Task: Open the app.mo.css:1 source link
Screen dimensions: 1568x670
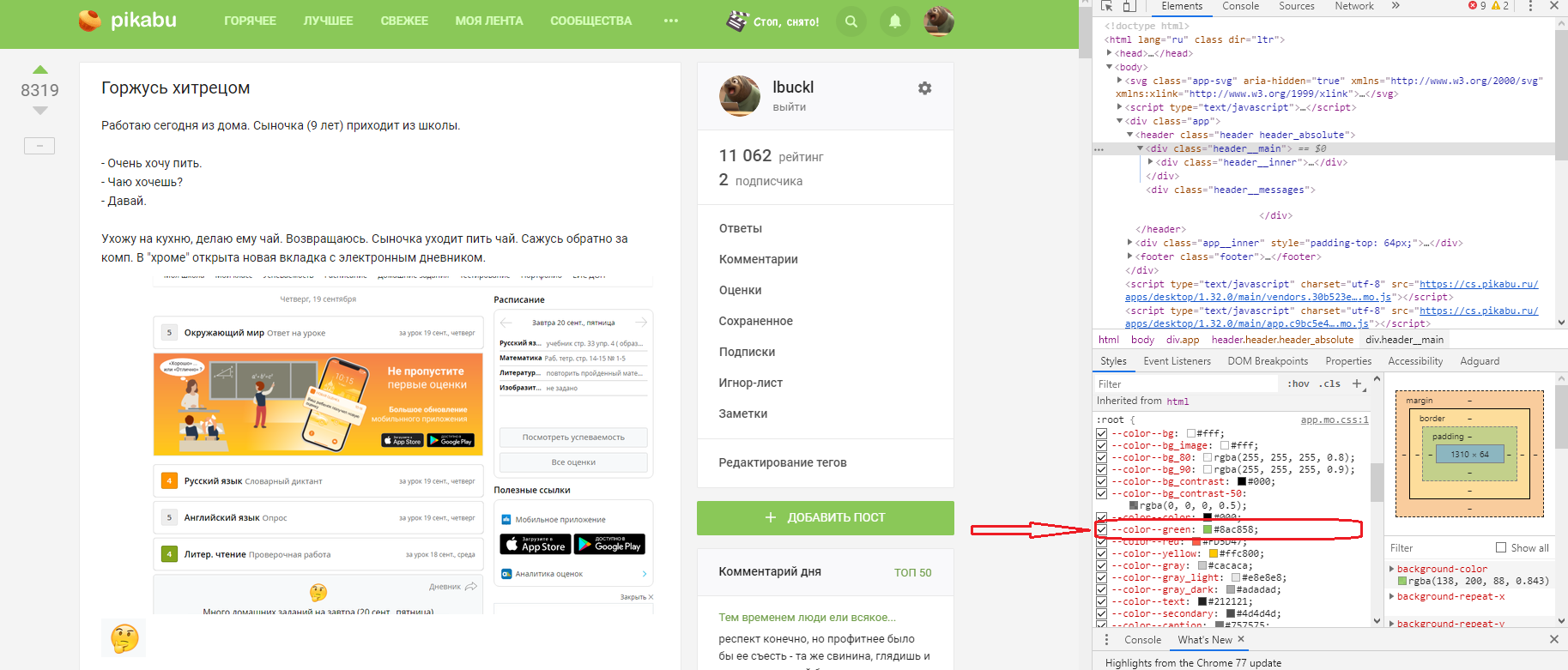Action: pyautogui.click(x=1334, y=420)
